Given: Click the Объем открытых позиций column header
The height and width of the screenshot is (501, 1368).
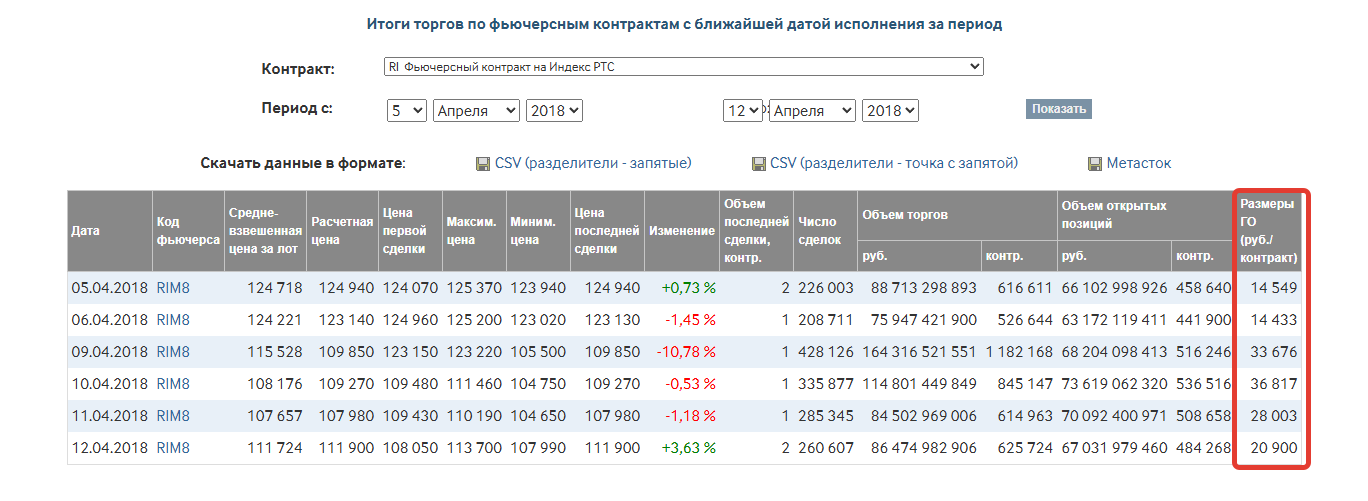Looking at the screenshot, I should [x=1146, y=215].
